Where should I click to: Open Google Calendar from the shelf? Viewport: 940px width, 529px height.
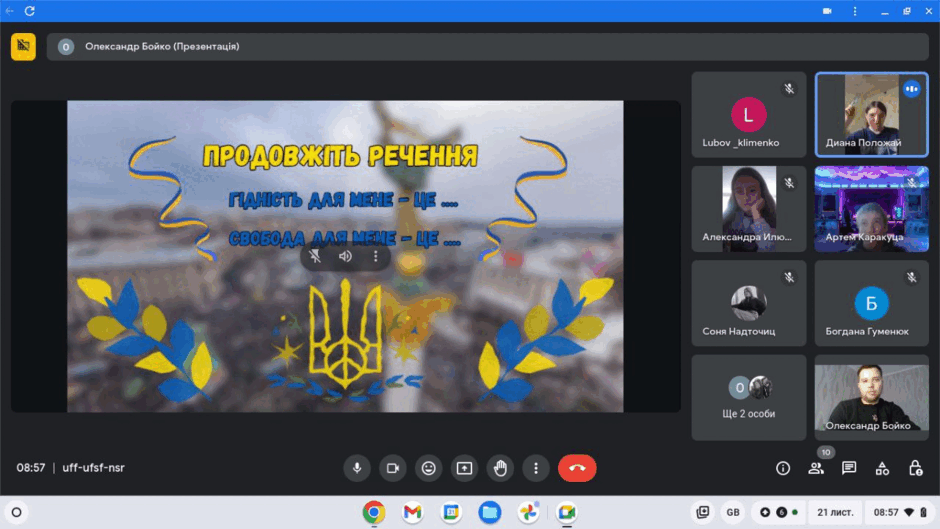(451, 512)
